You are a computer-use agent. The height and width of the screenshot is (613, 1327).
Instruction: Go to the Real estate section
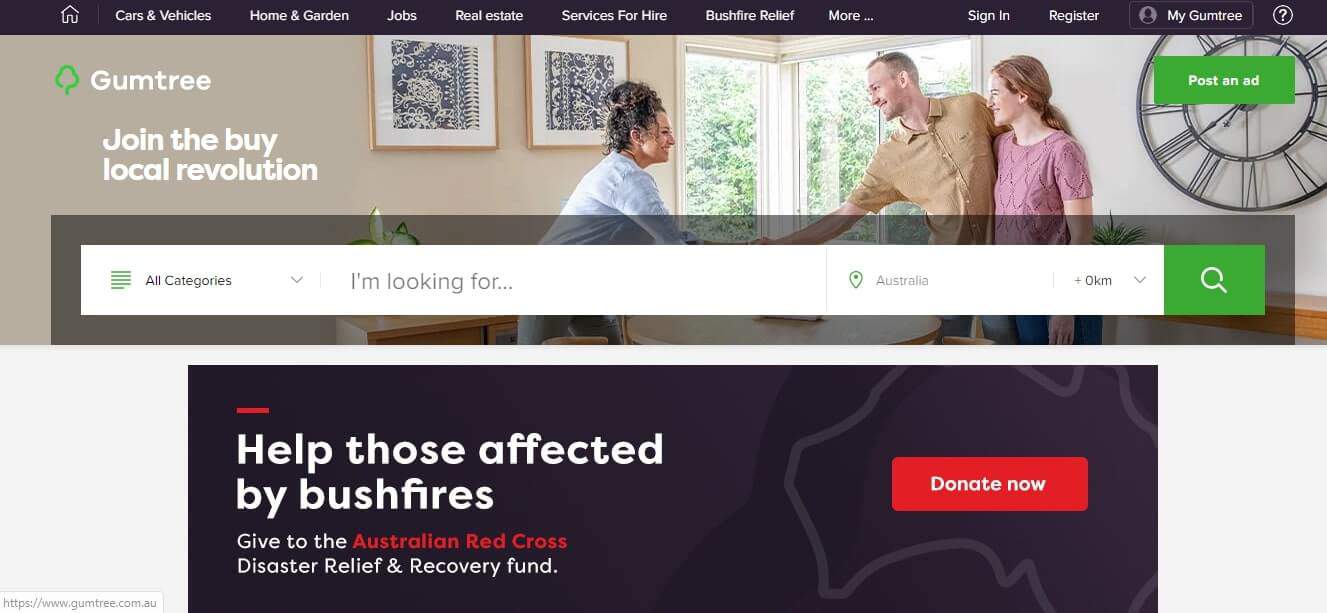coord(489,15)
